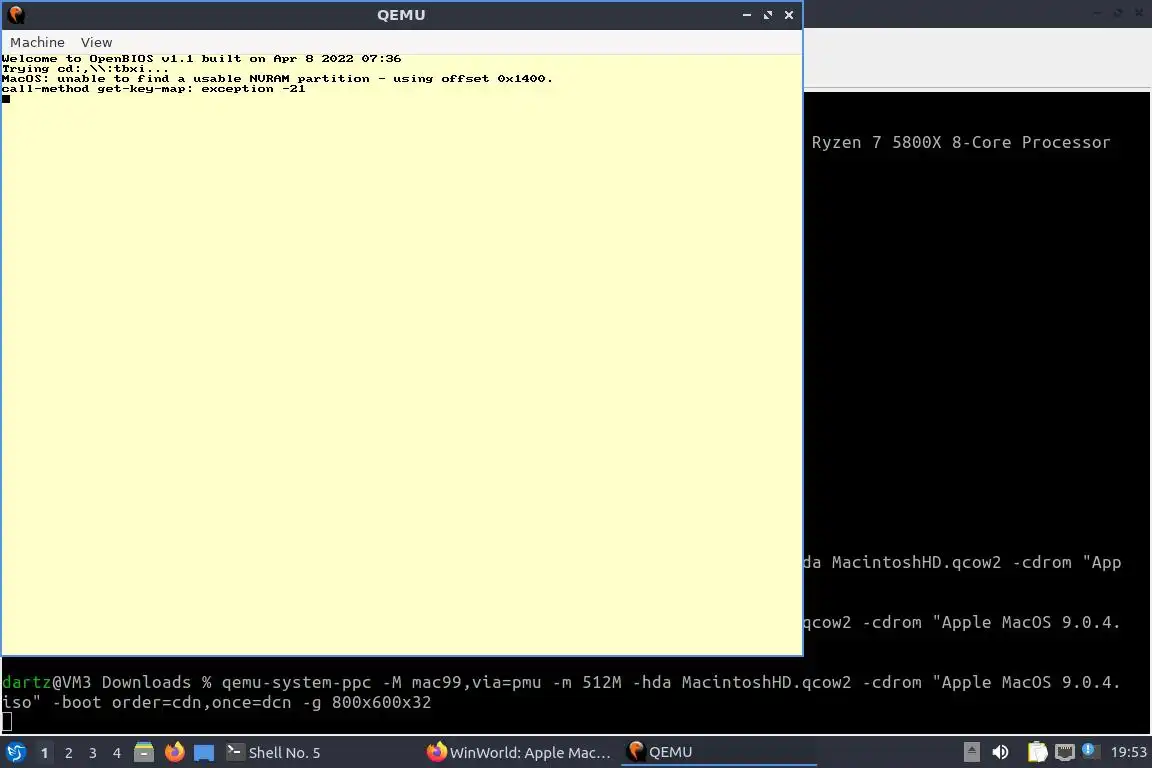The height and width of the screenshot is (768, 1152).
Task: Click '-boot order=cdn,once=dcn' text in terminal
Action: click(172, 703)
